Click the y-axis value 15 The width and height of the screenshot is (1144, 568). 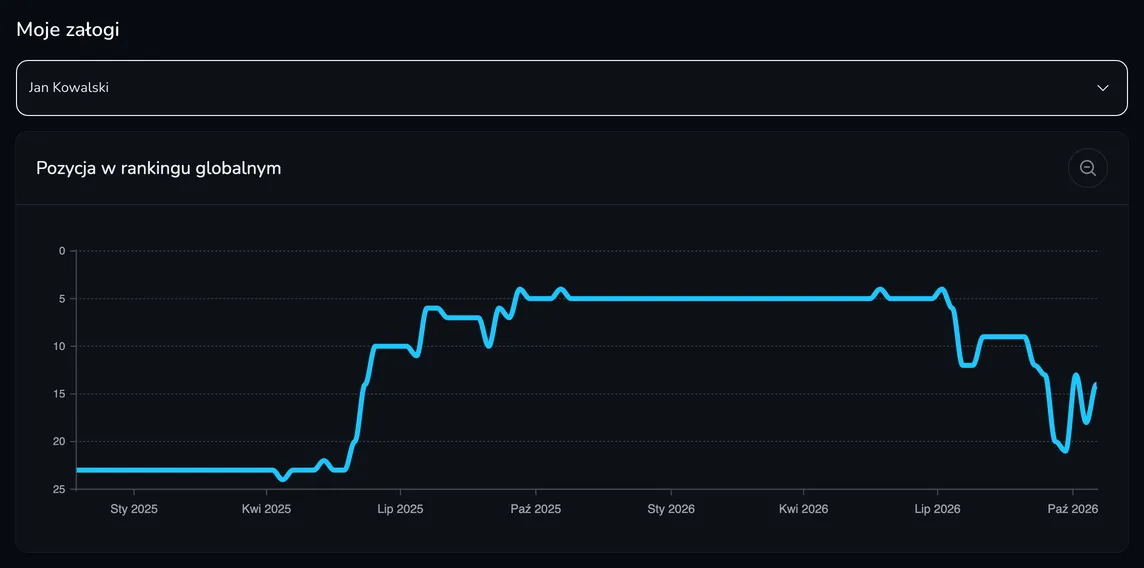(60, 394)
